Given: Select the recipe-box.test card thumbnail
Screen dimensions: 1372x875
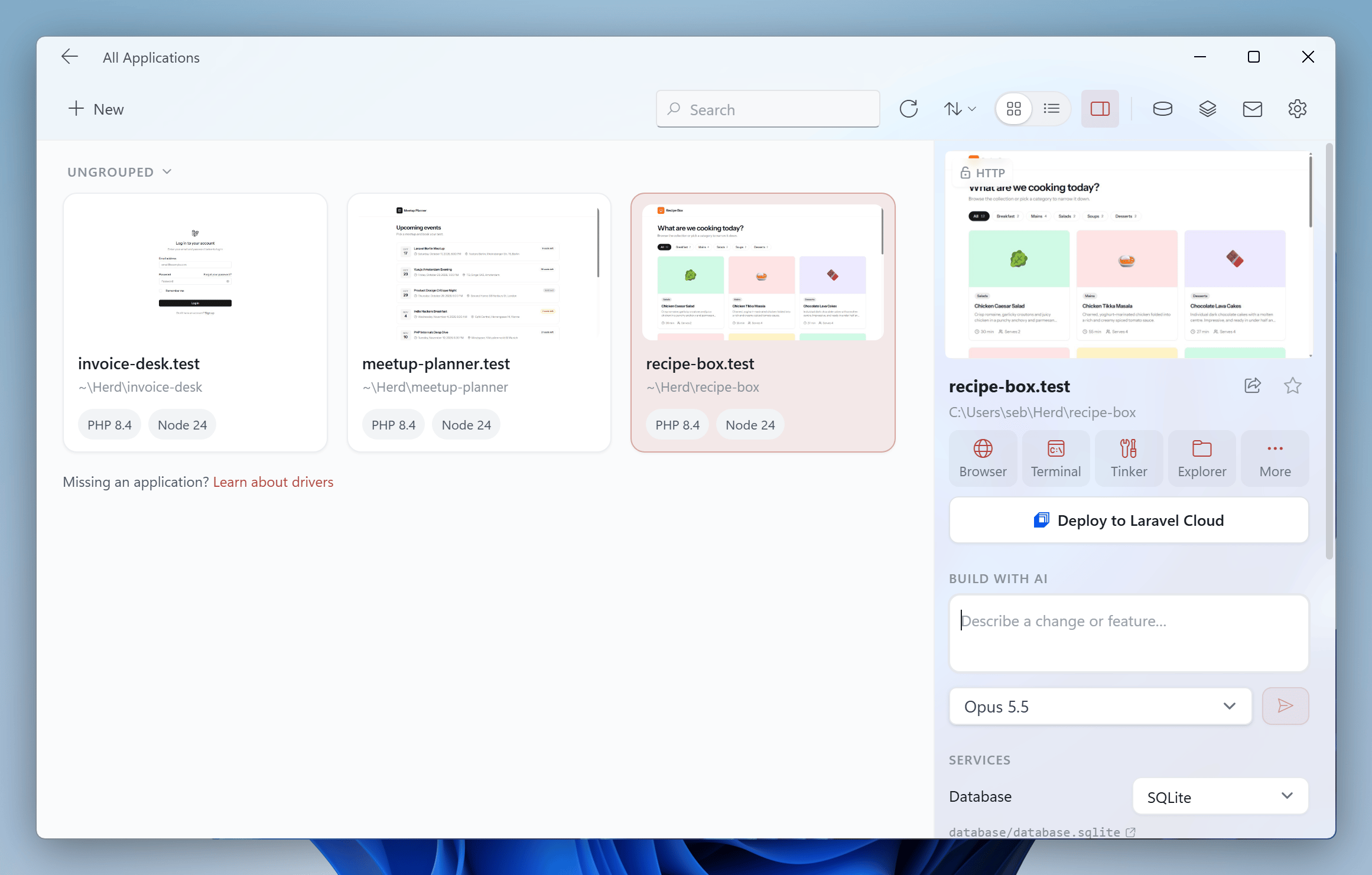Looking at the screenshot, I should coord(763,272).
